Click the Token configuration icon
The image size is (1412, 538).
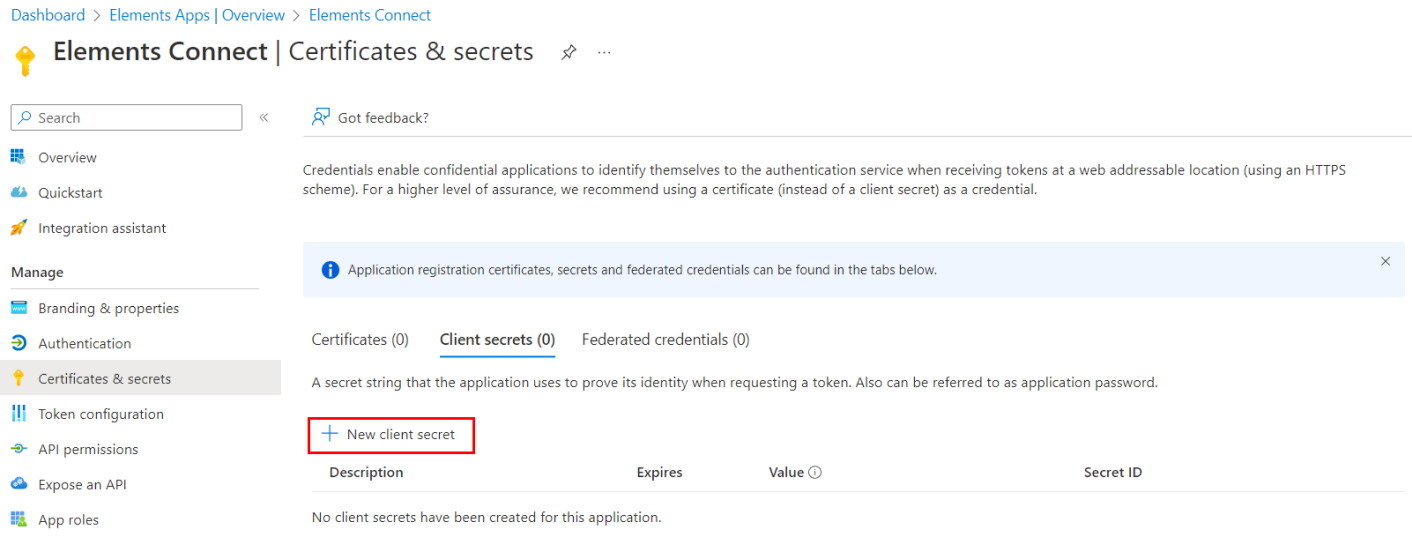click(x=18, y=414)
